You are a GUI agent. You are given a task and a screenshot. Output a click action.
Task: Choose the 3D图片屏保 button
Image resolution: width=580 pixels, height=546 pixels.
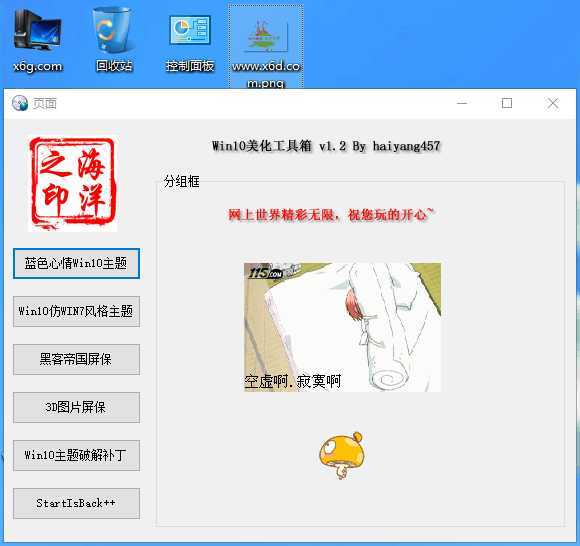tap(76, 407)
